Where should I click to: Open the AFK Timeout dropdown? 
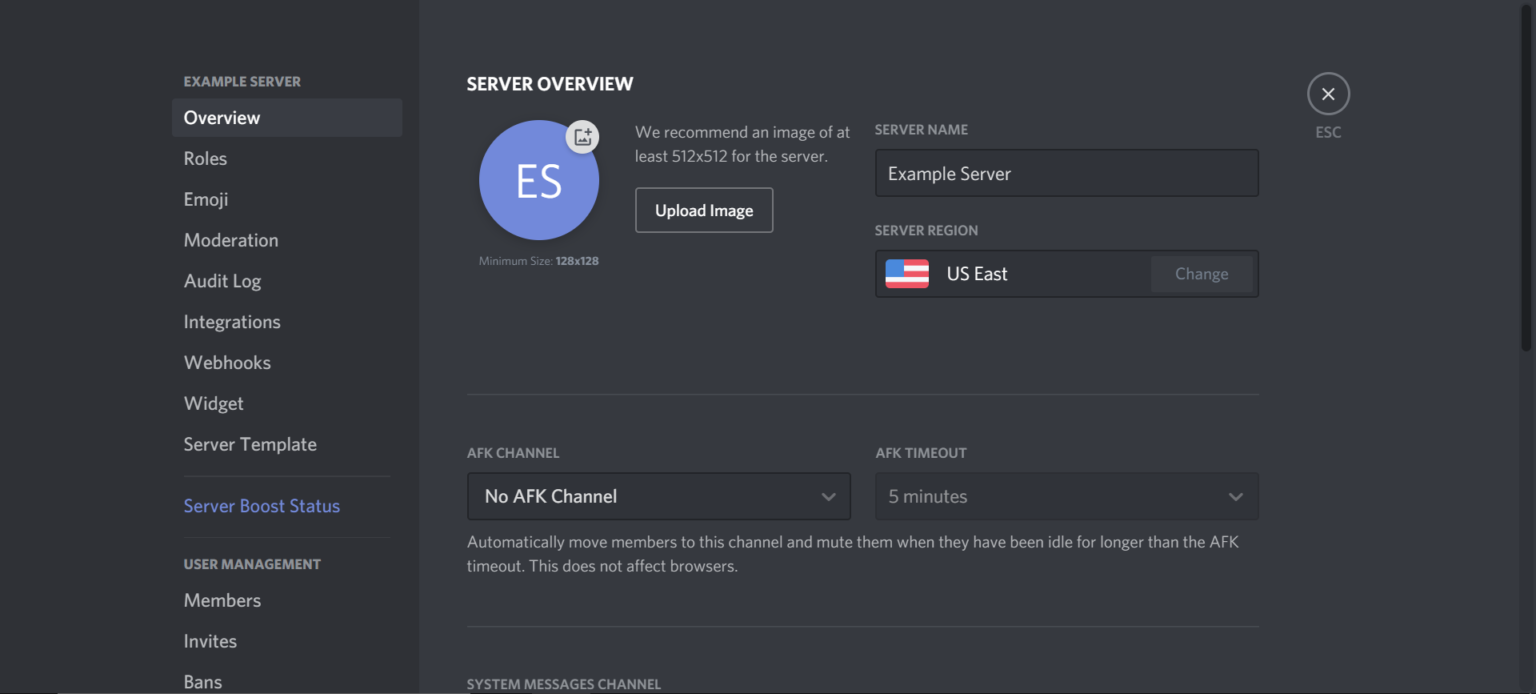pyautogui.click(x=1066, y=496)
